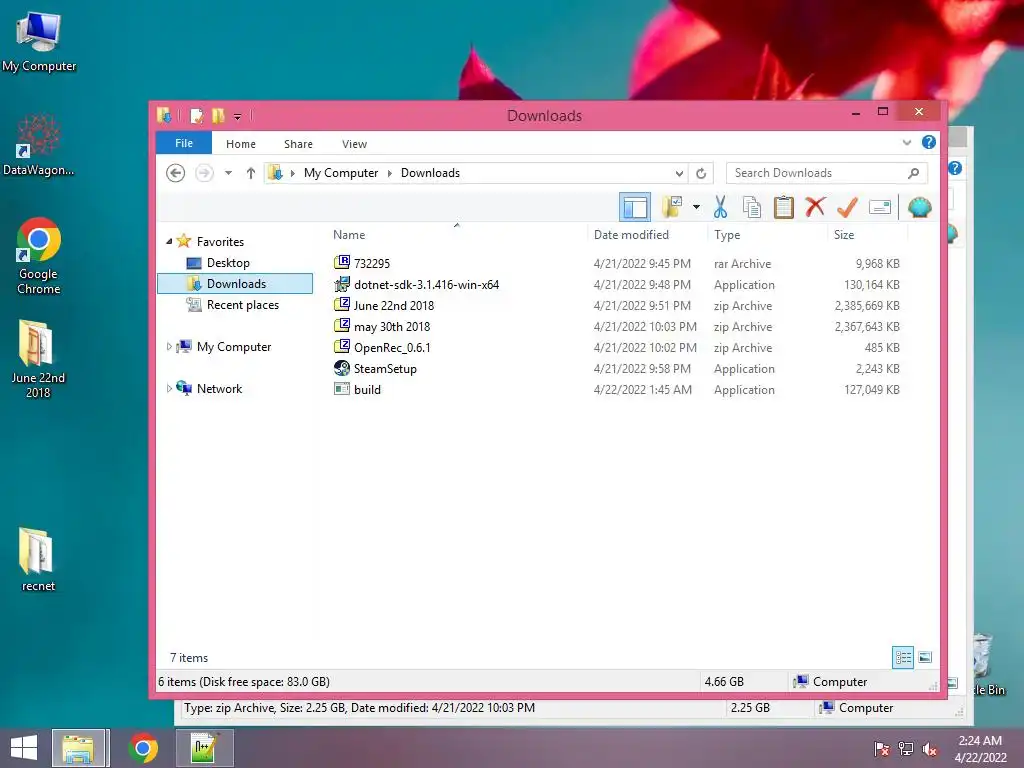Click My Computer in the address path
1024x768 pixels.
pos(340,173)
